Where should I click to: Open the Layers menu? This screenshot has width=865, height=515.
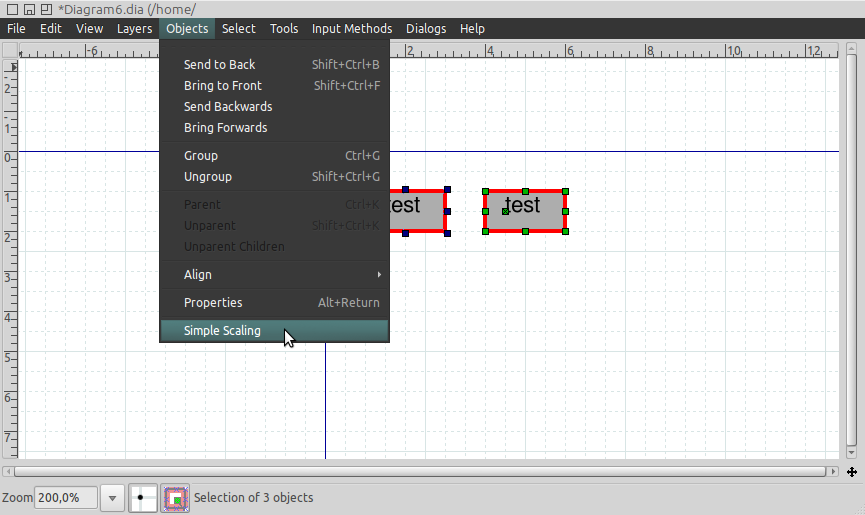tap(134, 29)
